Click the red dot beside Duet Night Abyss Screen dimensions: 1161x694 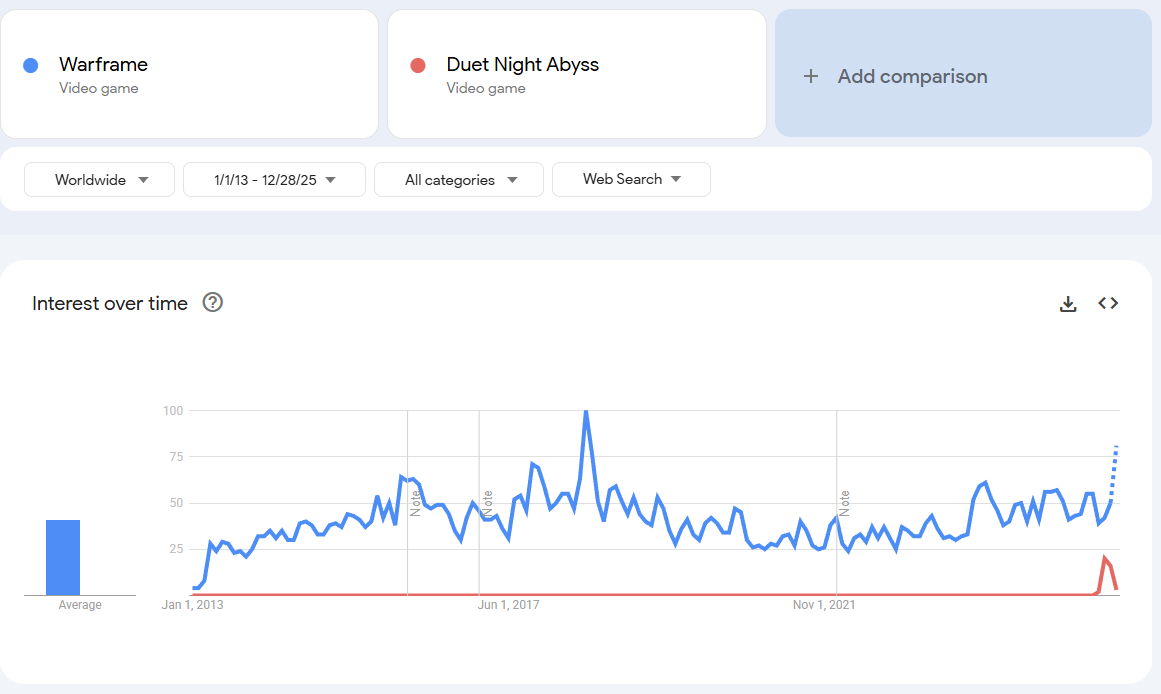[x=418, y=65]
